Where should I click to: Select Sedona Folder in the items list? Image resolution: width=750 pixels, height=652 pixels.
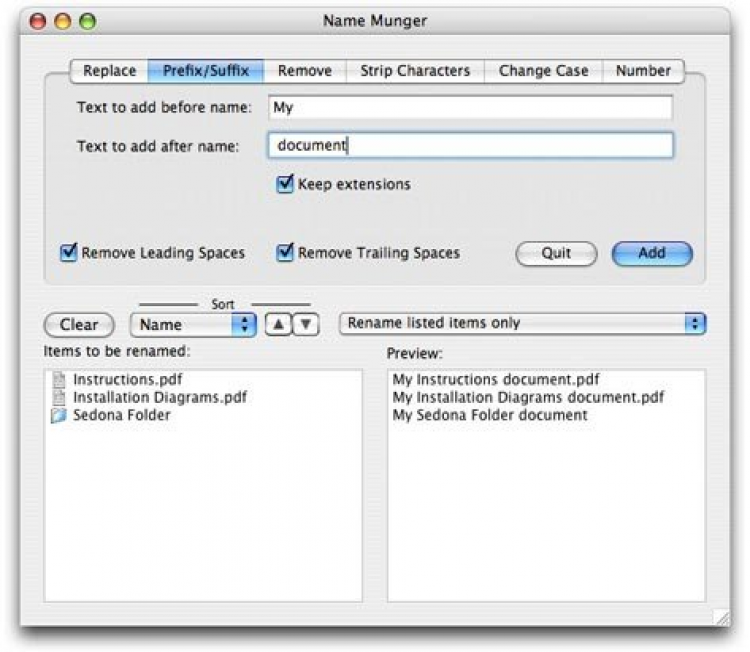121,415
